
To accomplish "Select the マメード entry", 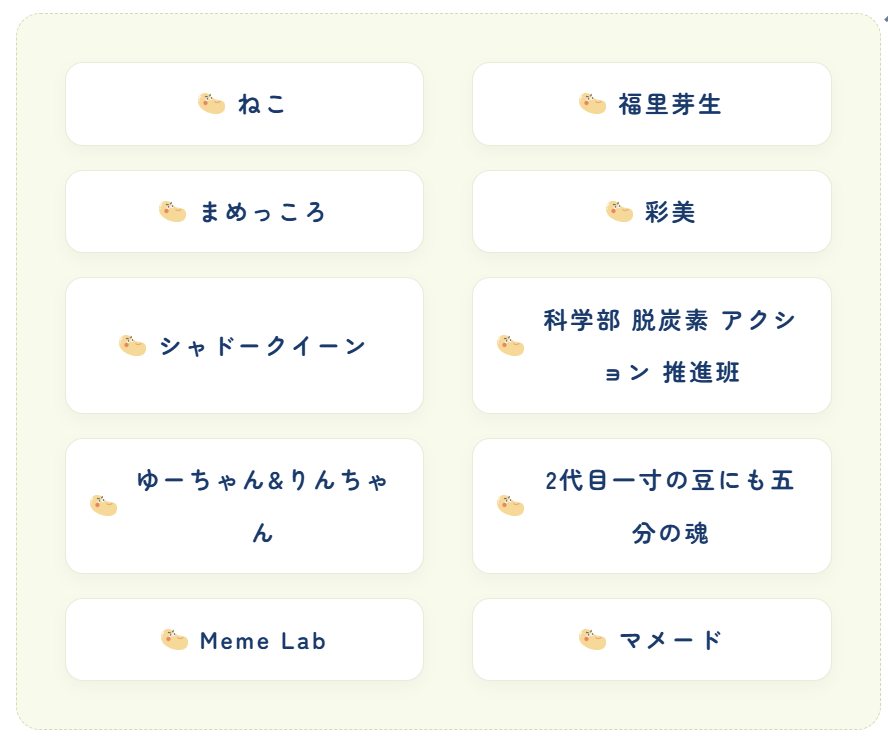I will (x=652, y=640).
